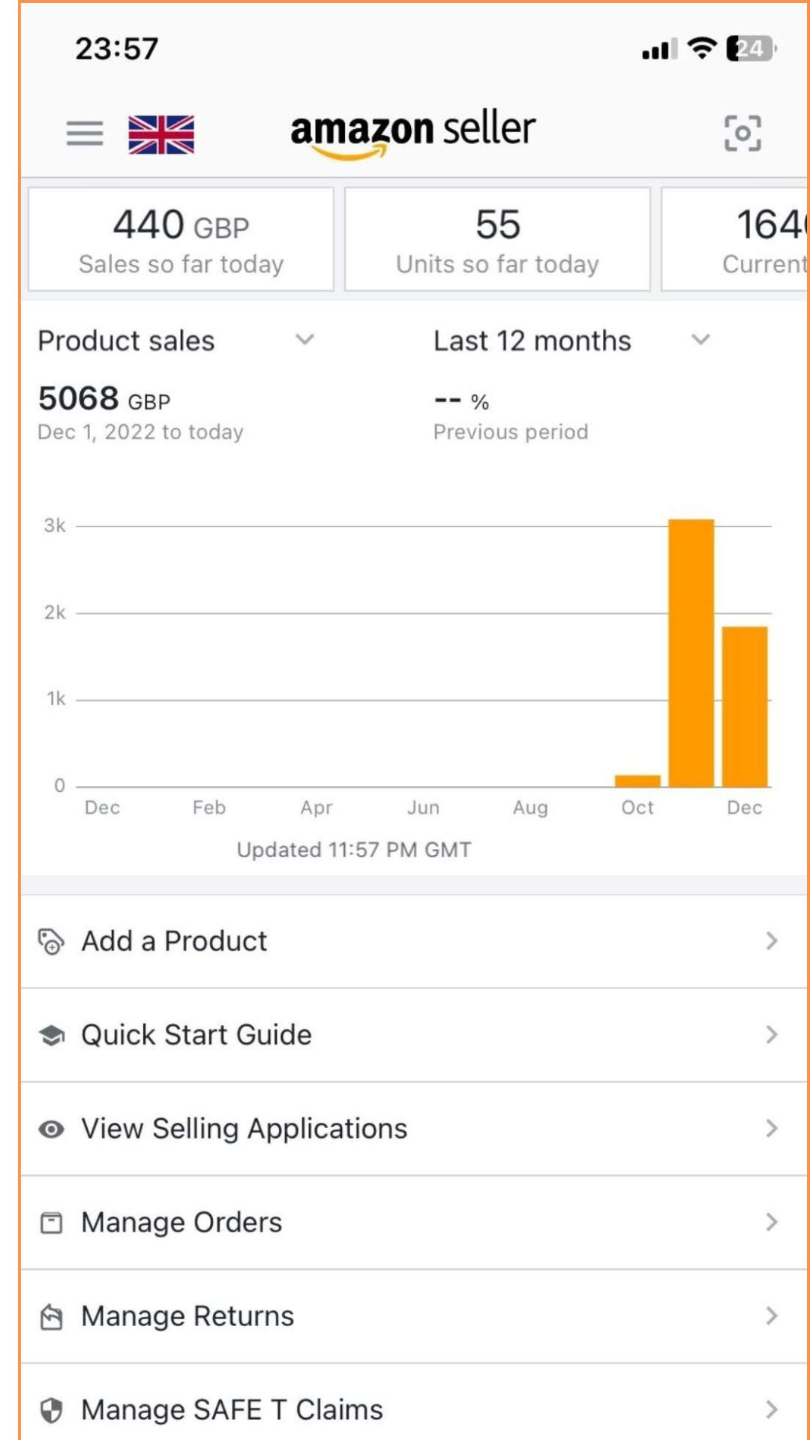Open View Selling Applications

pos(245,1129)
